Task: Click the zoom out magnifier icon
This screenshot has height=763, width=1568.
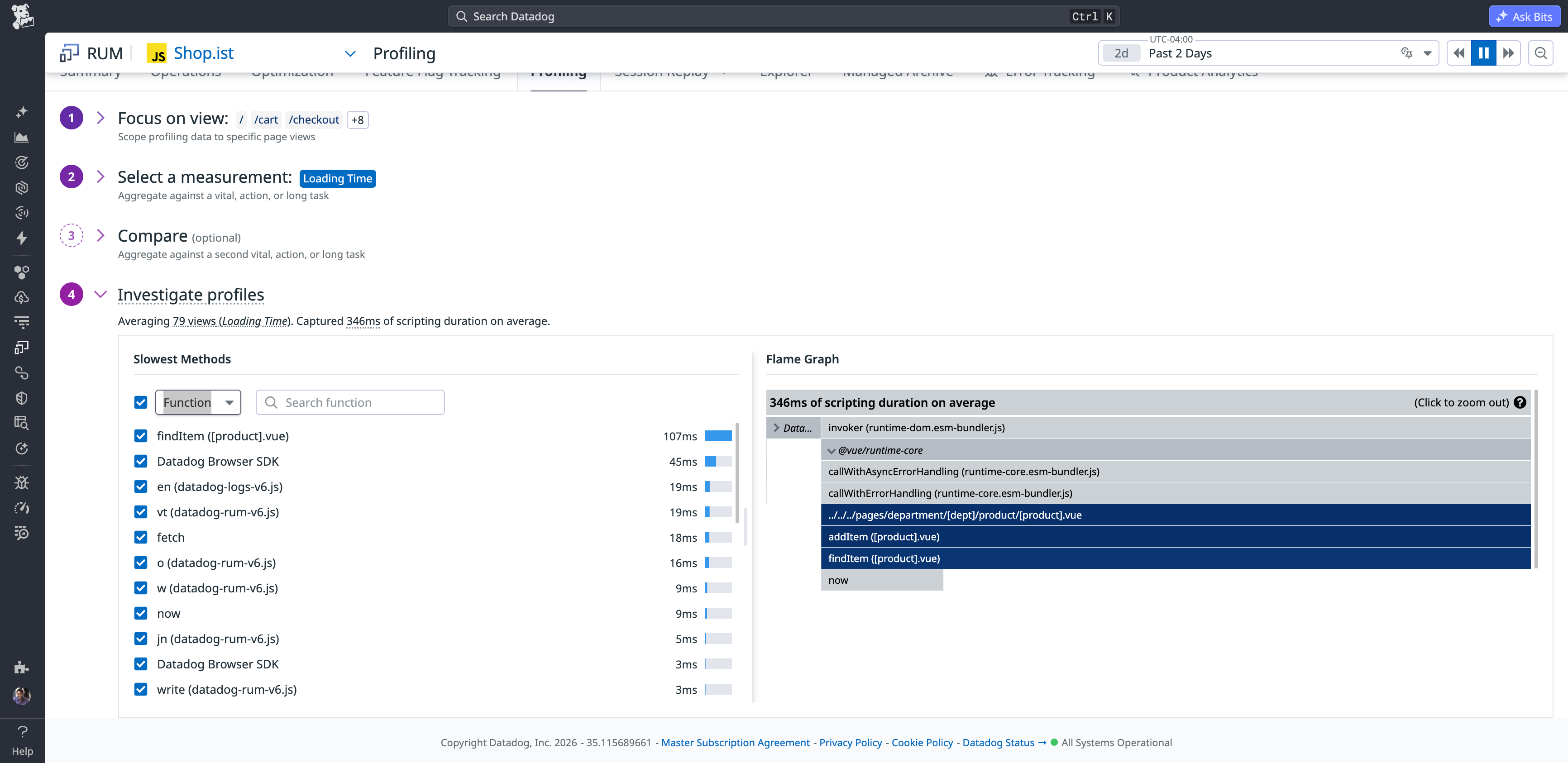Action: [1540, 53]
